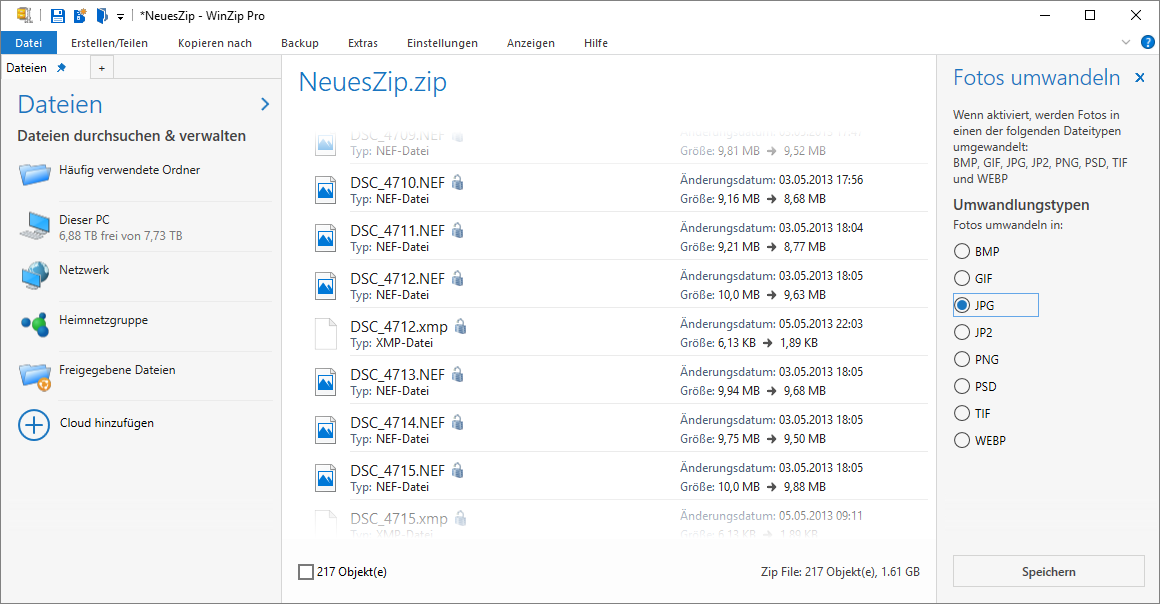
Task: Open the Backup ribbon tab
Action: click(300, 43)
